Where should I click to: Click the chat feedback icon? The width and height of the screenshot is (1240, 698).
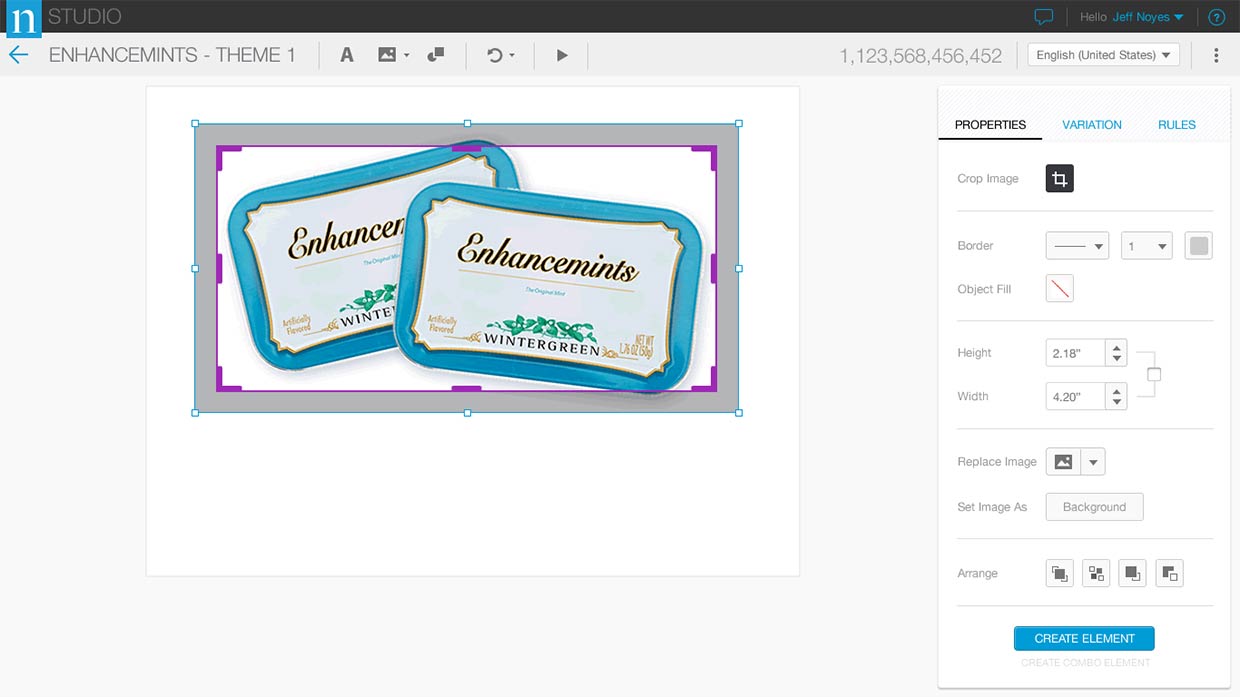click(1044, 17)
